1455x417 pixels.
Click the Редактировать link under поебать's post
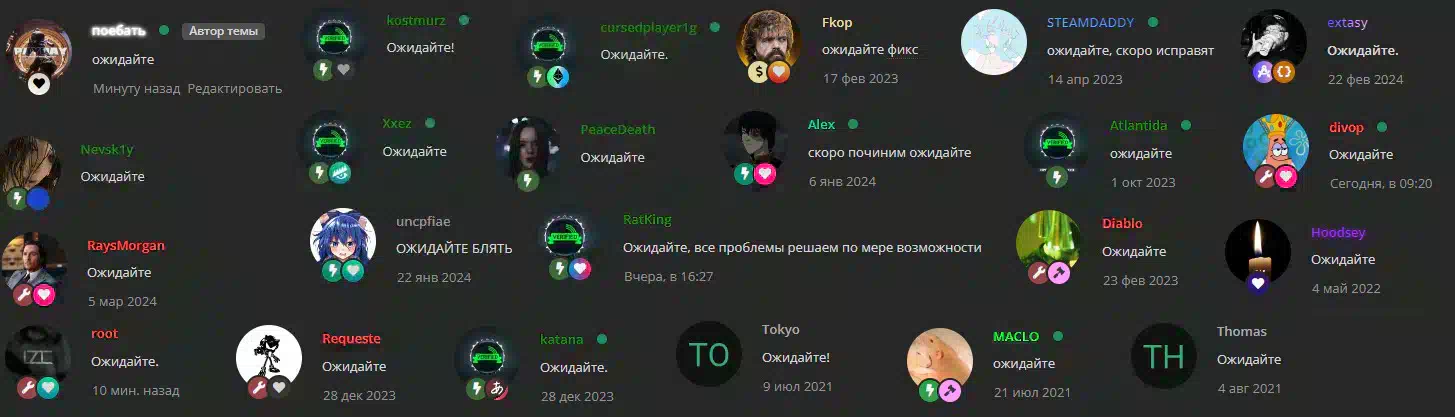[x=234, y=88]
